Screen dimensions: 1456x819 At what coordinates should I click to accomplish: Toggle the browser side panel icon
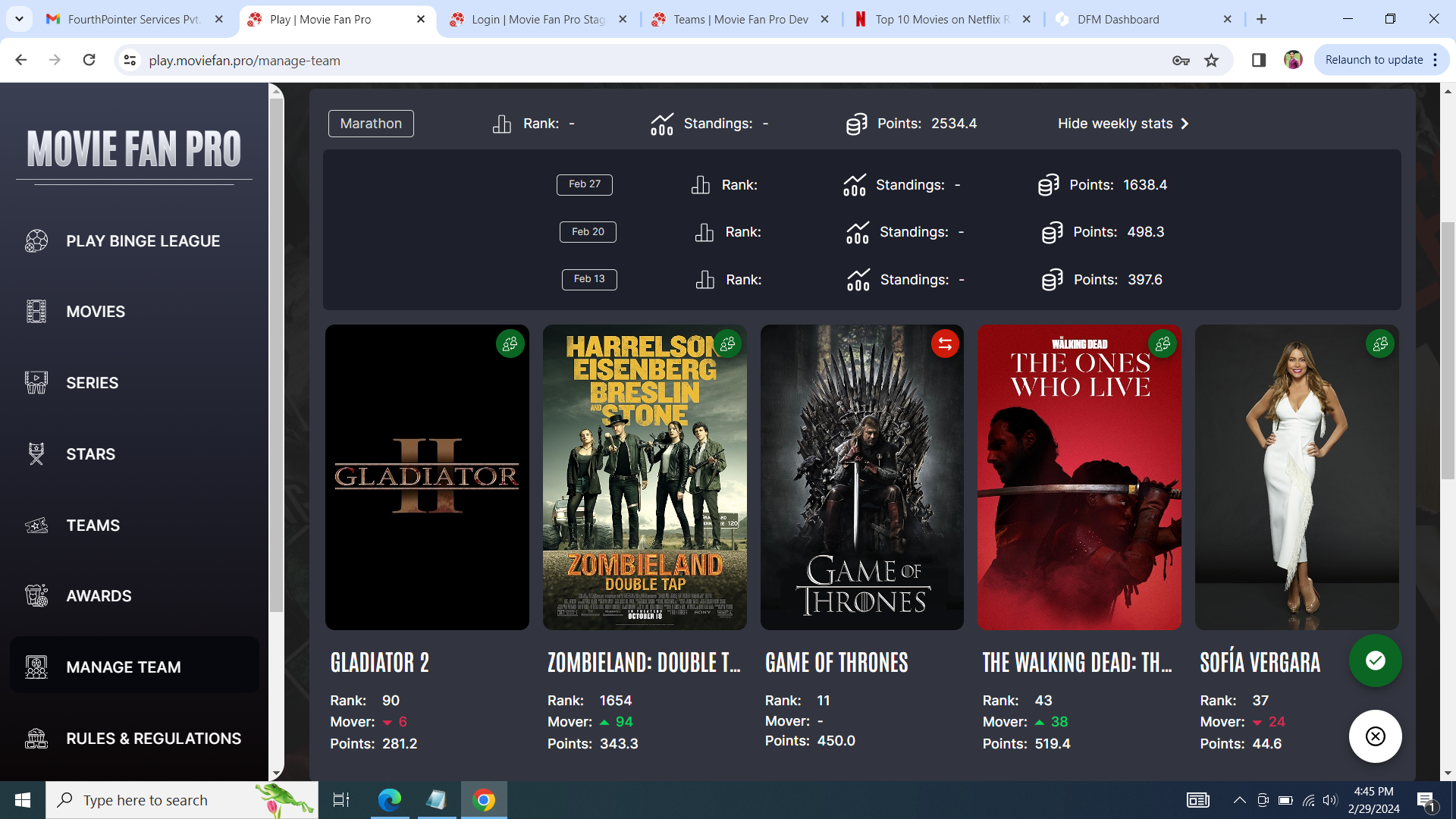point(1259,60)
